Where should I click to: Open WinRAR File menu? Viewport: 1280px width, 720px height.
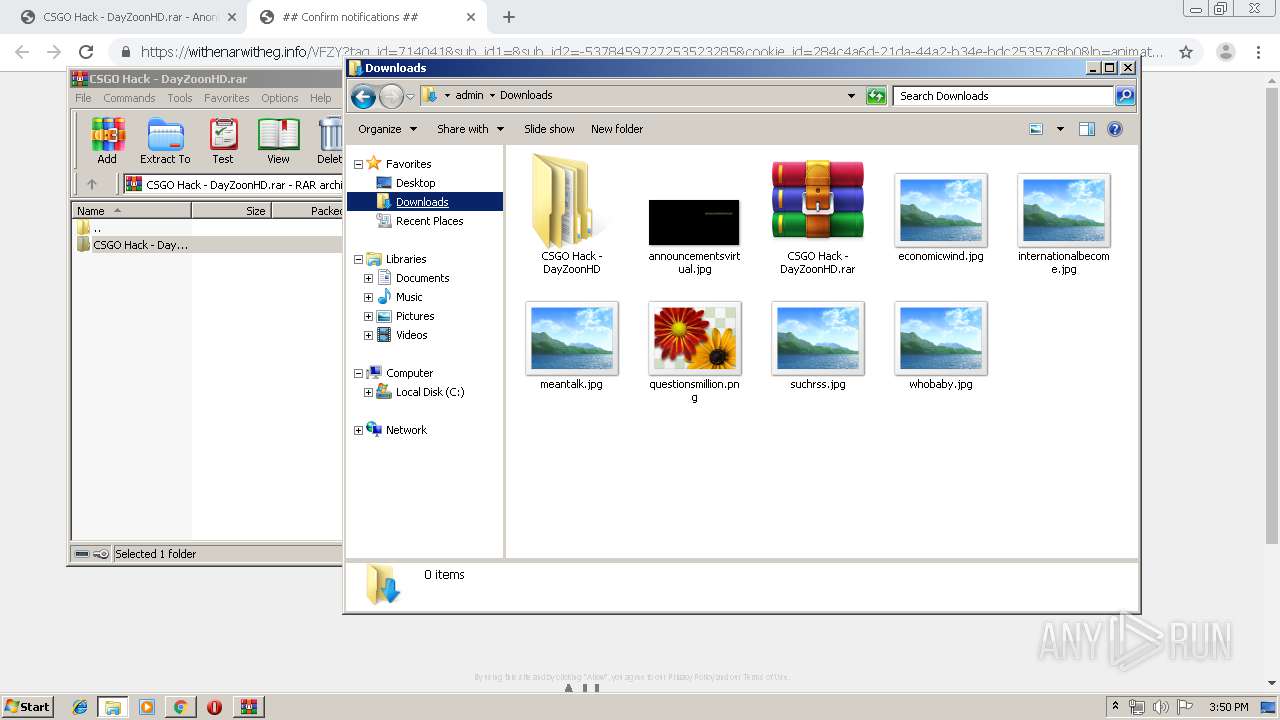pyautogui.click(x=83, y=98)
